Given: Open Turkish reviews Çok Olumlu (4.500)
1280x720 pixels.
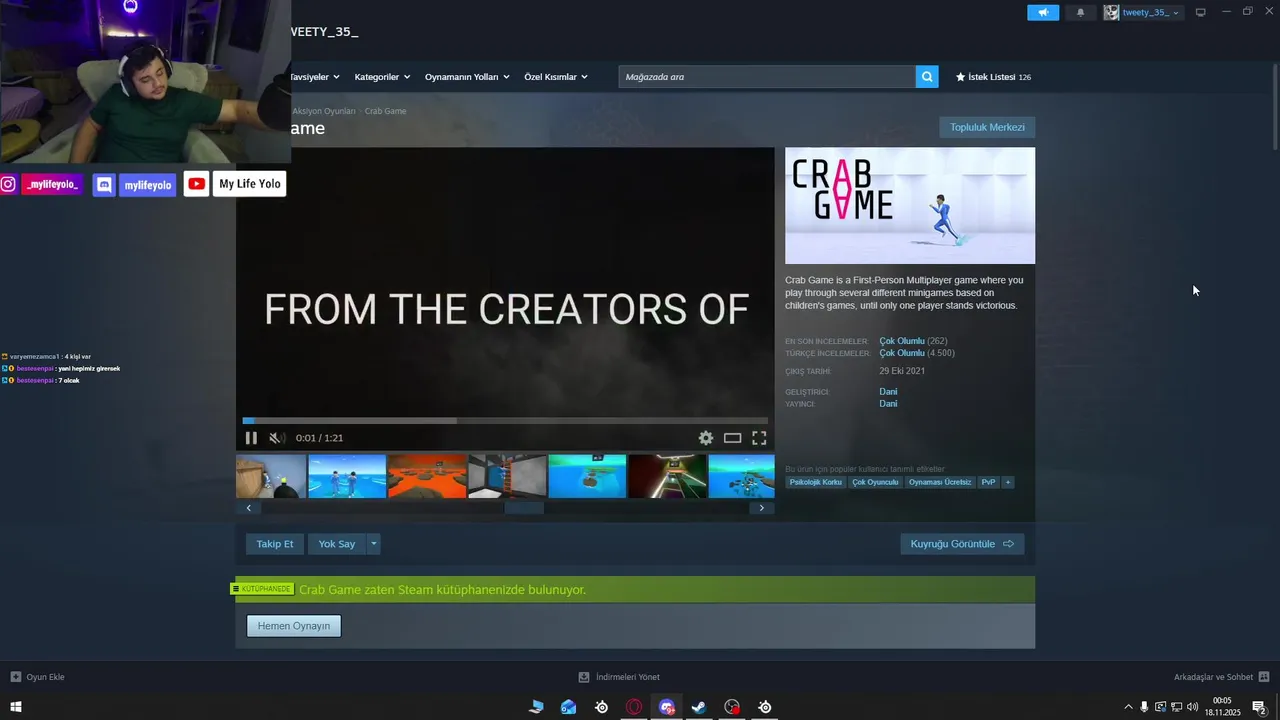Looking at the screenshot, I should 917,353.
